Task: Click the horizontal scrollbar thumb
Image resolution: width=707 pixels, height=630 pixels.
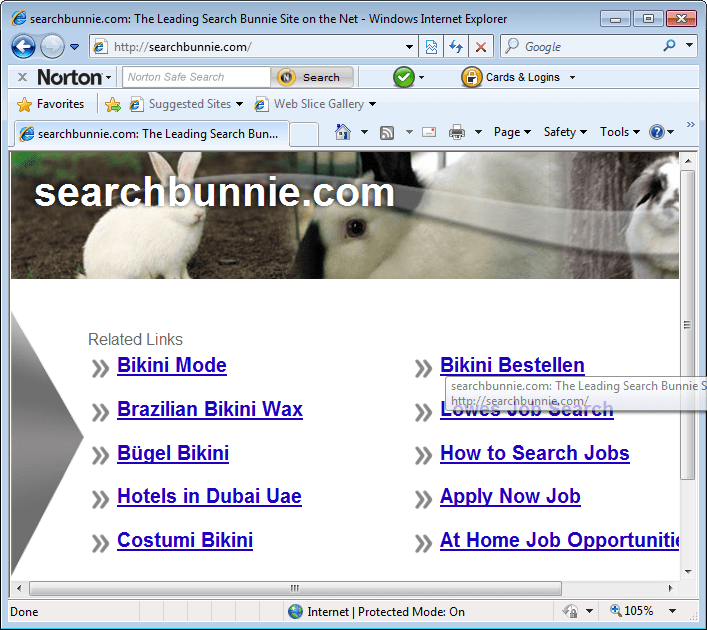Action: pos(295,588)
